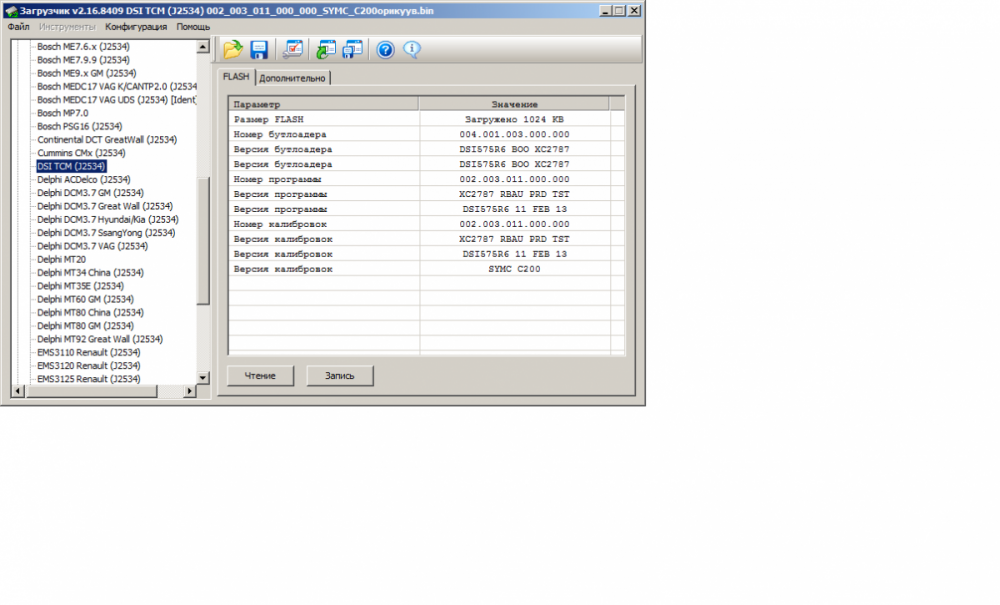Click the Номер программы row label
This screenshot has height=605, width=1000.
click(277, 179)
